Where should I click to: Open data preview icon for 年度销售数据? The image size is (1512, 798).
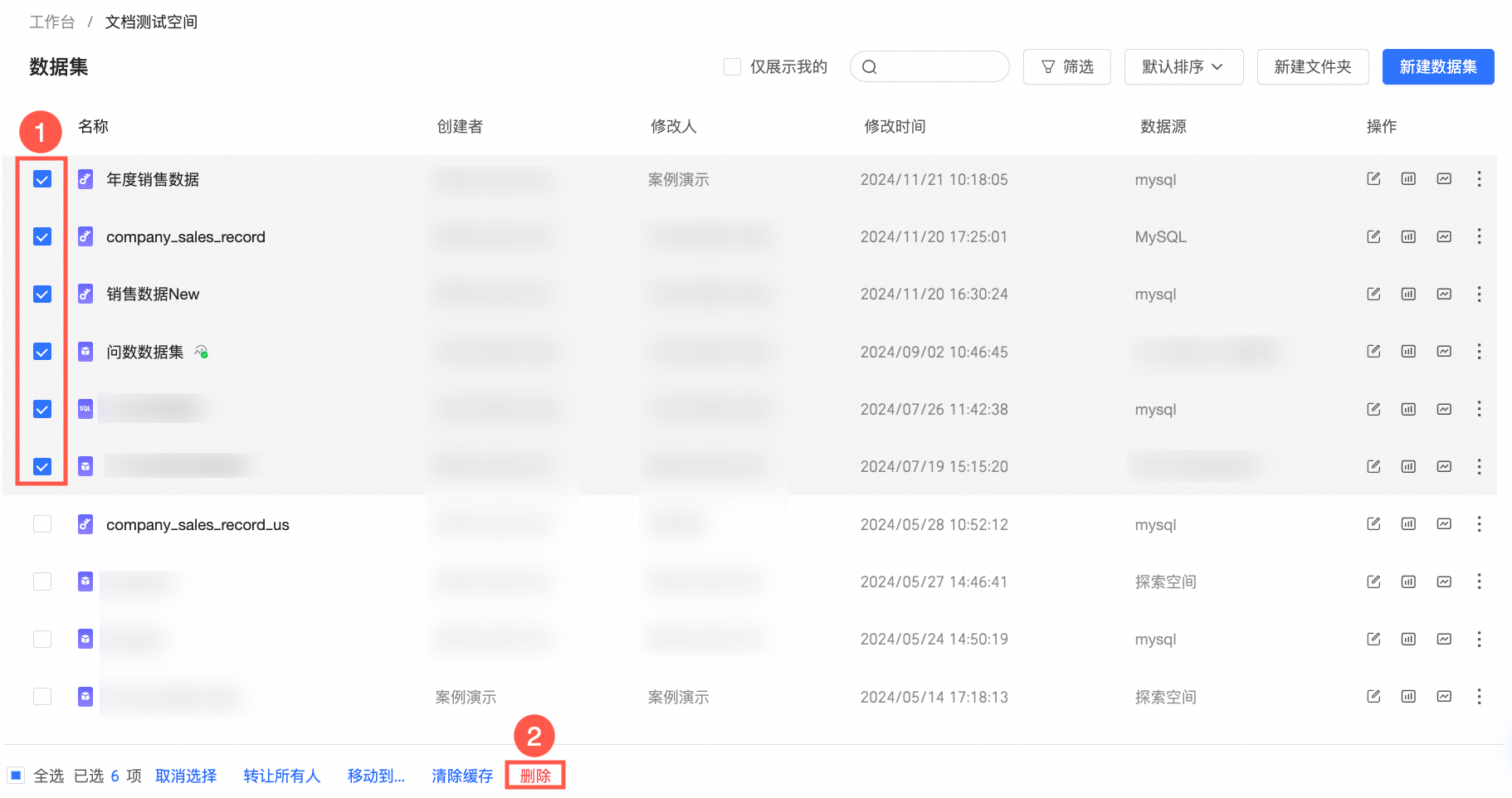coord(1408,179)
